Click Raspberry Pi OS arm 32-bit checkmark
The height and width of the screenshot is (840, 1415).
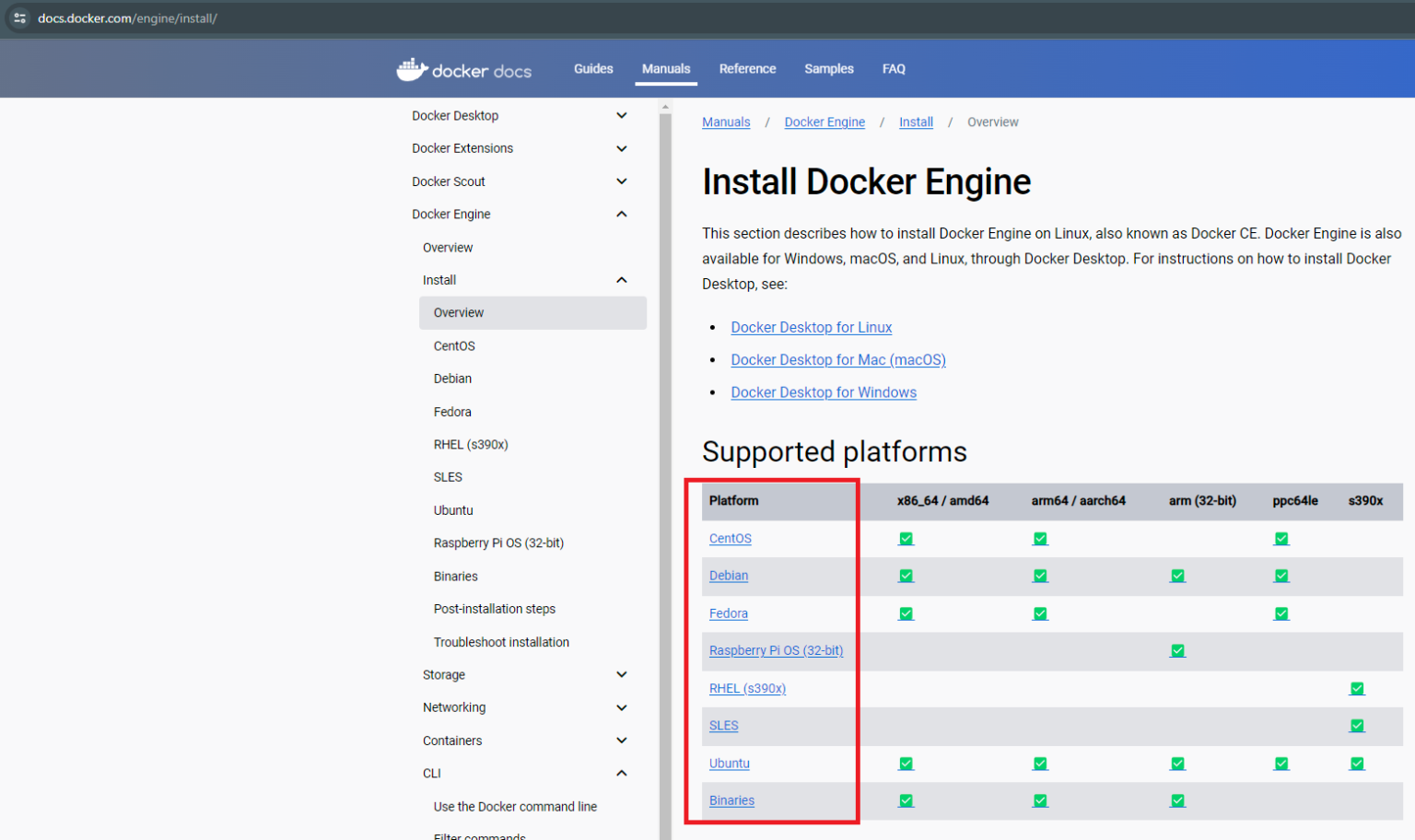(1177, 650)
